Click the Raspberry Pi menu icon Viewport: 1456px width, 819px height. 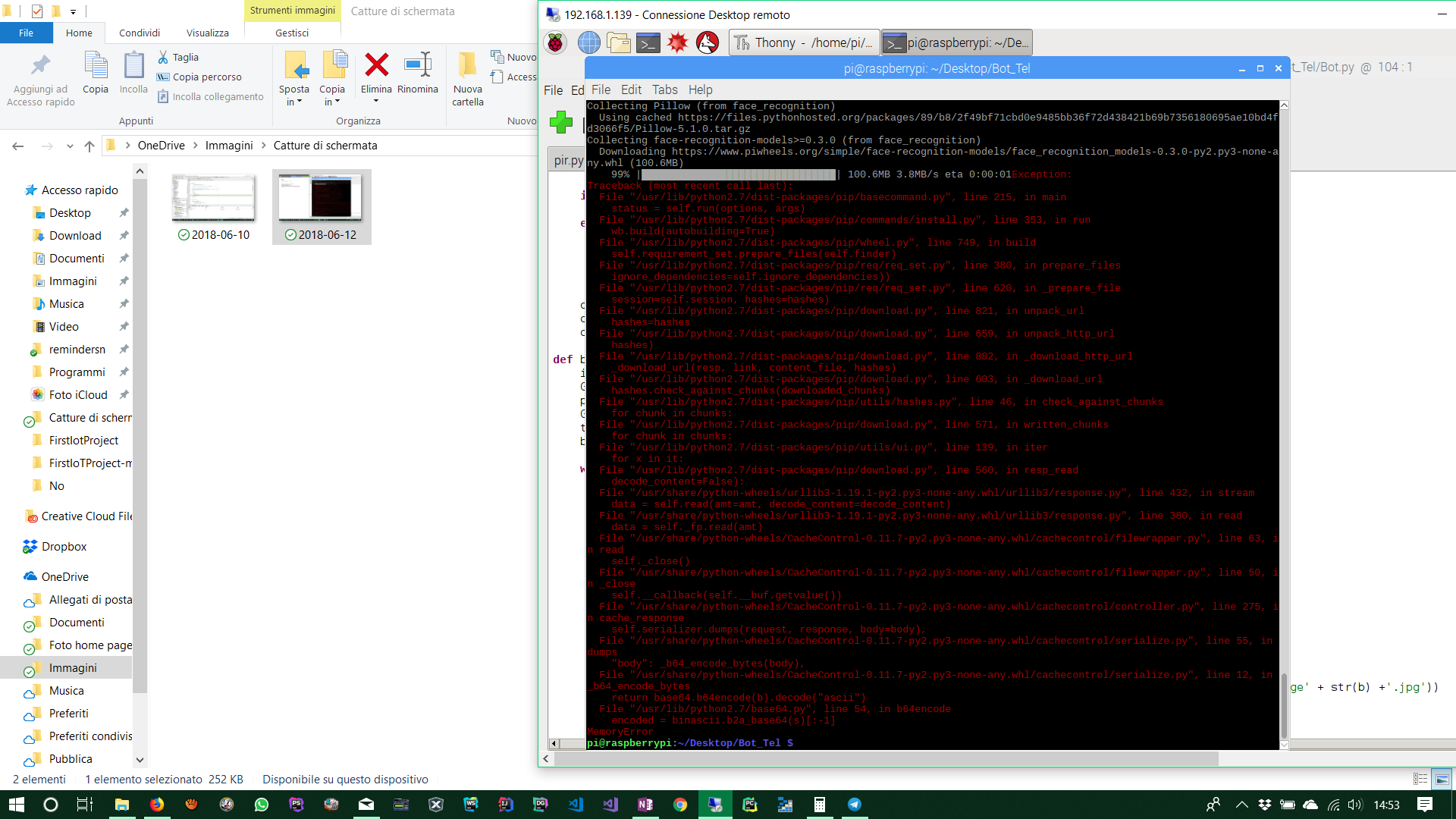[x=556, y=42]
